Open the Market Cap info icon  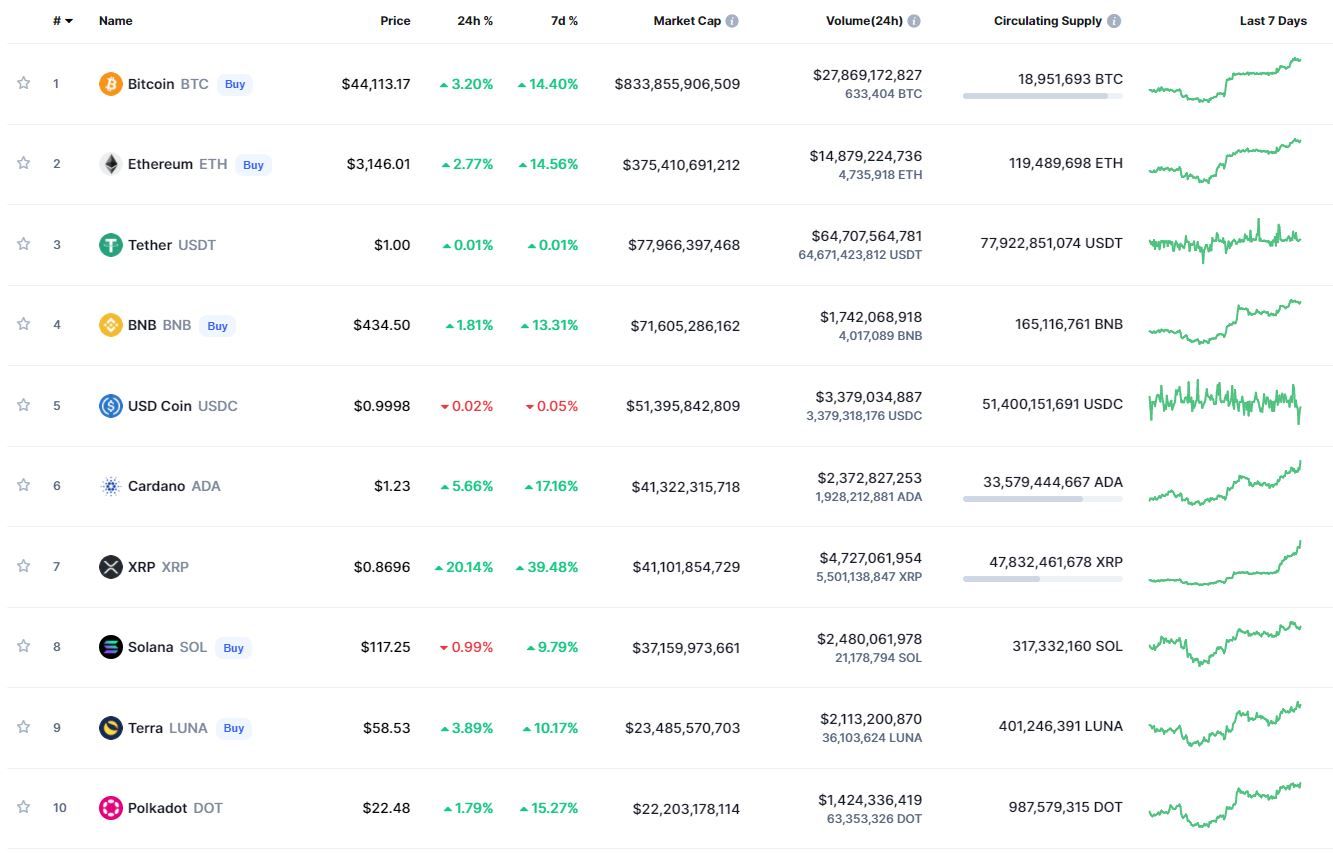[732, 21]
